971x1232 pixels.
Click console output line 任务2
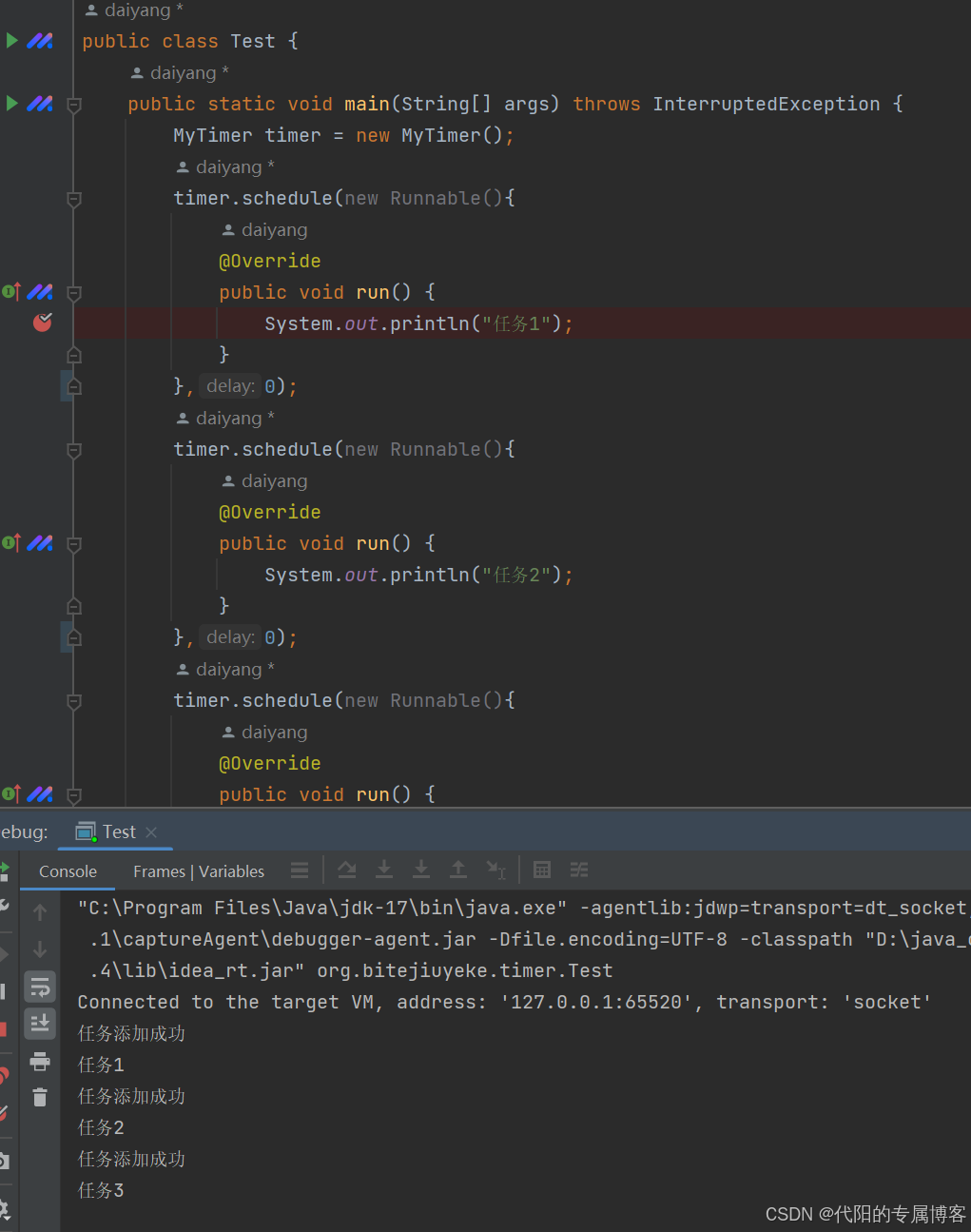click(x=101, y=1127)
